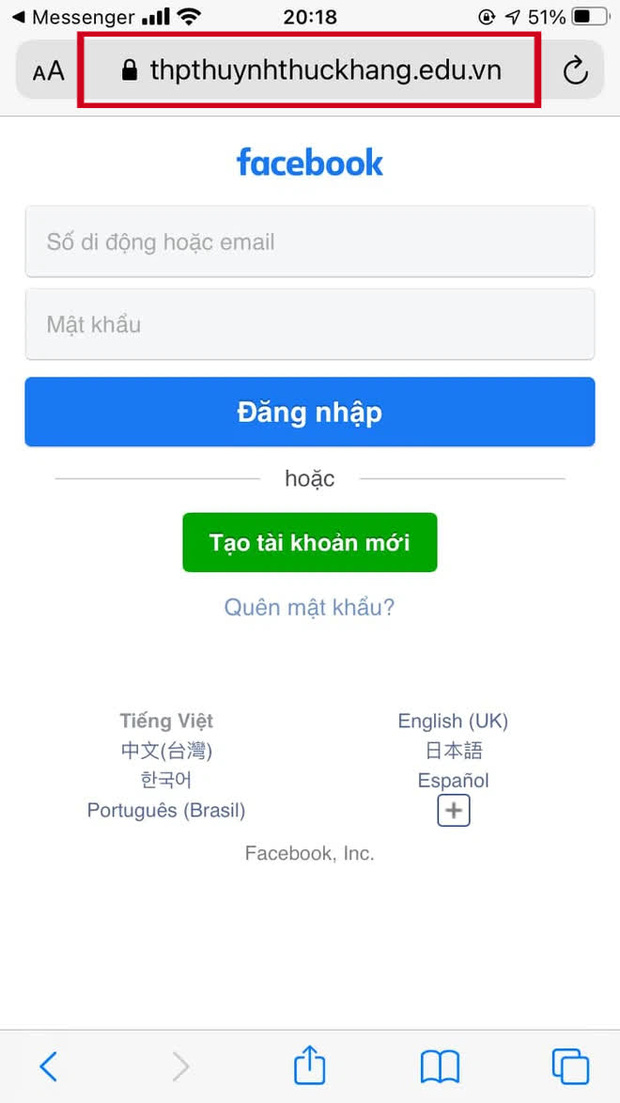Choose Português (Brasil) language
Image resolution: width=620 pixels, height=1103 pixels.
[166, 810]
